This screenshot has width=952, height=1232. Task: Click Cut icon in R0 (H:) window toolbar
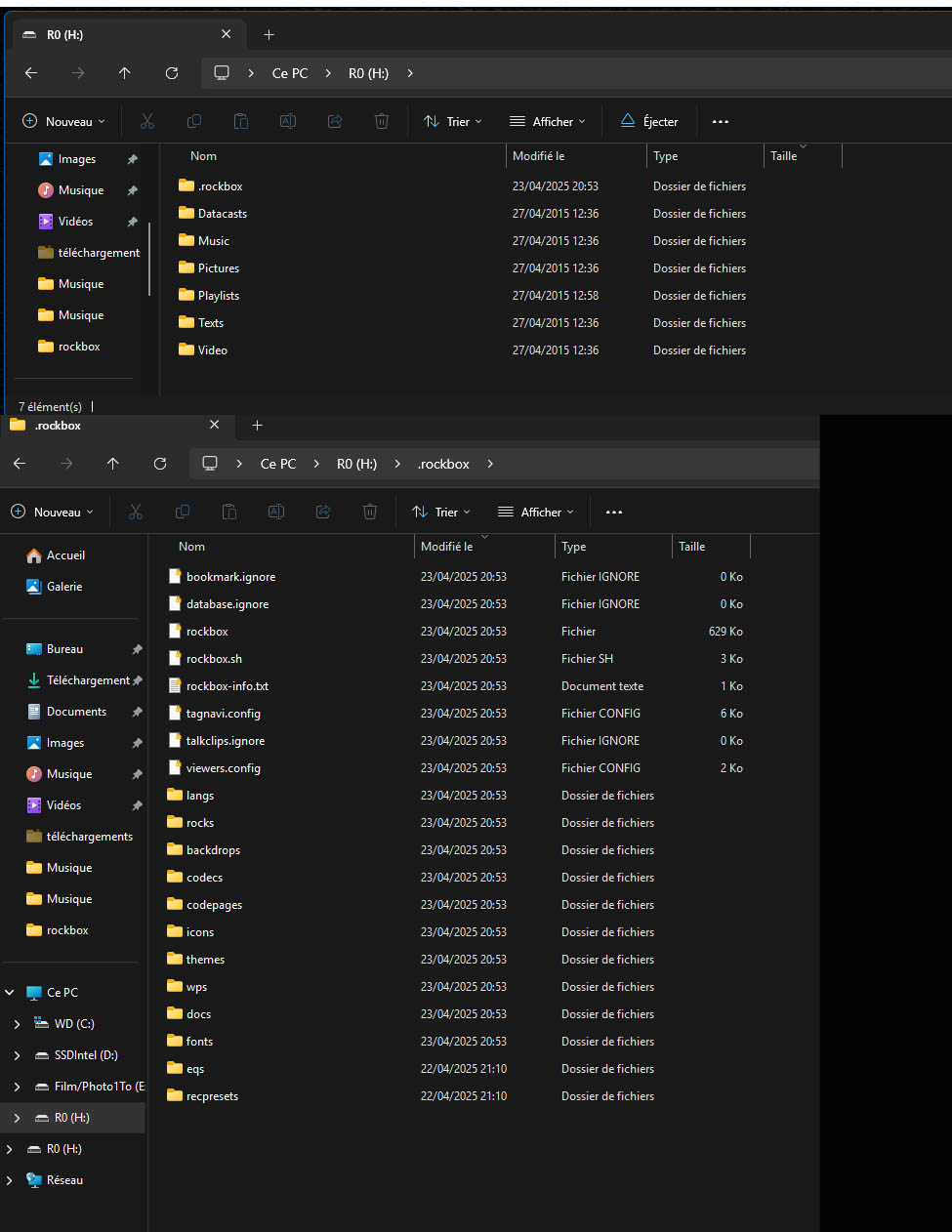147,121
